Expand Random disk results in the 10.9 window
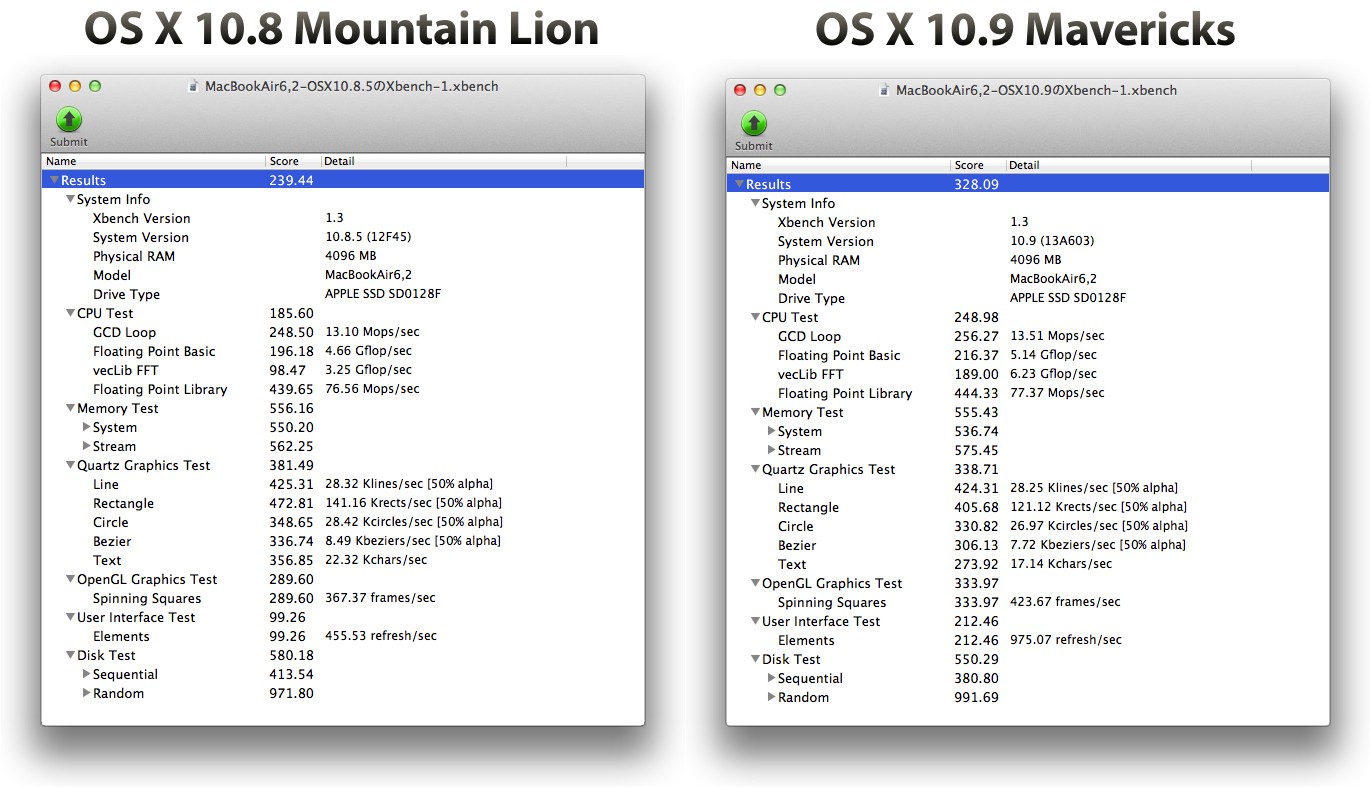The image size is (1370, 787). coord(771,697)
